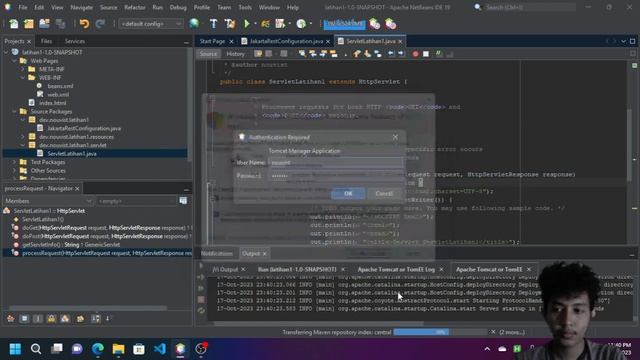Click the Undo toolbar icon
640x360 pixels.
tap(84, 24)
